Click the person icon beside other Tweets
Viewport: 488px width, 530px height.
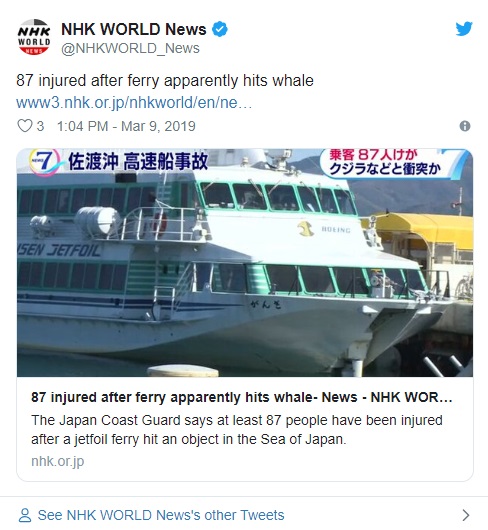click(25, 515)
